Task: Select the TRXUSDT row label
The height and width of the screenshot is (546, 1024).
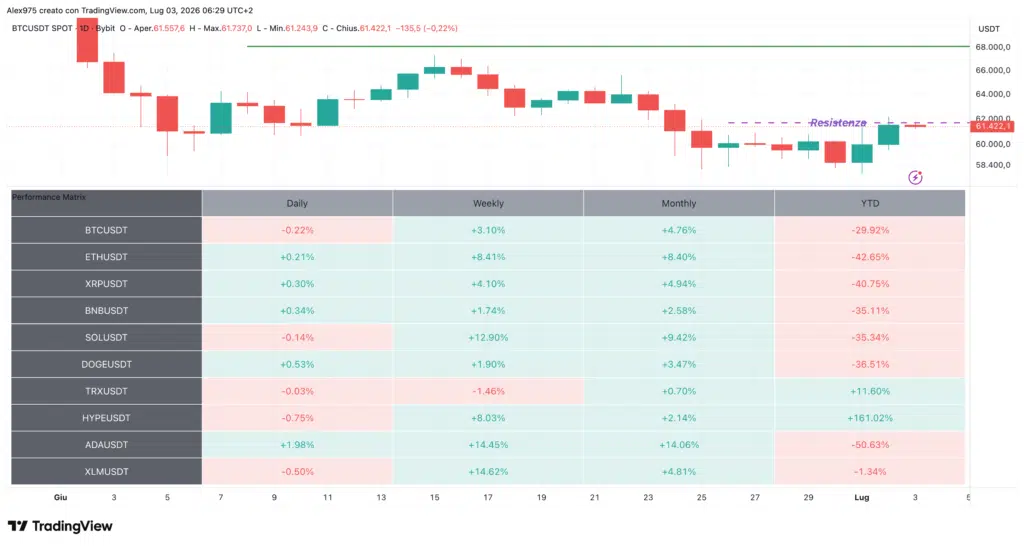Action: [x=106, y=391]
